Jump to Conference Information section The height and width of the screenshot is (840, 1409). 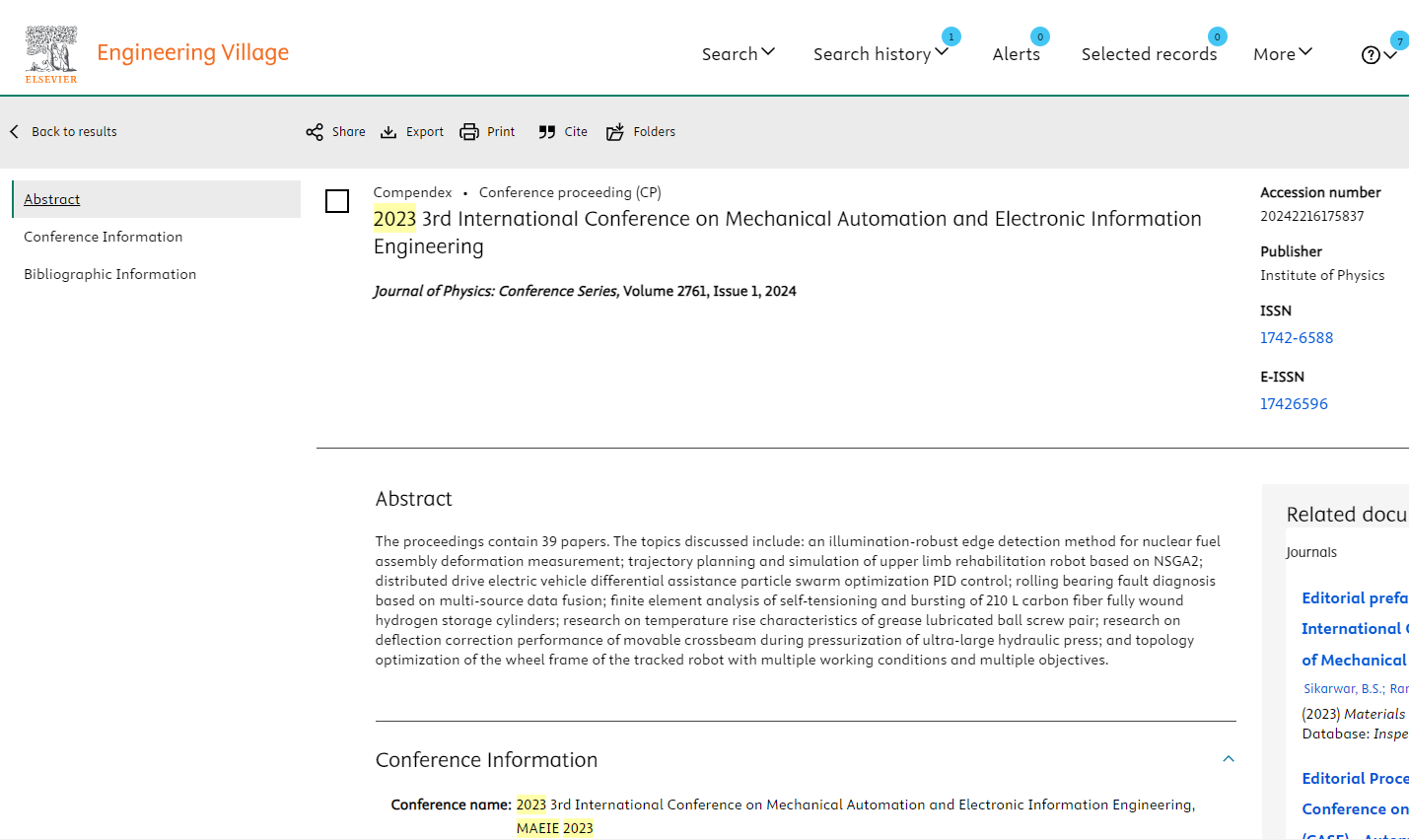104,237
